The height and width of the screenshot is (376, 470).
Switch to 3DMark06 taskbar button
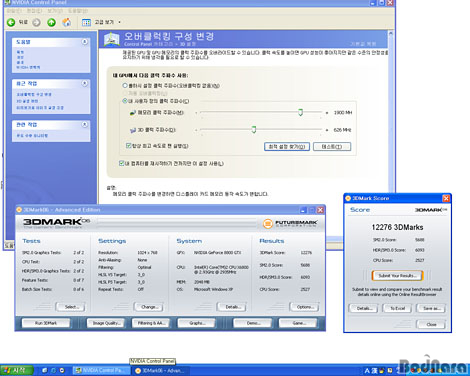(161, 370)
